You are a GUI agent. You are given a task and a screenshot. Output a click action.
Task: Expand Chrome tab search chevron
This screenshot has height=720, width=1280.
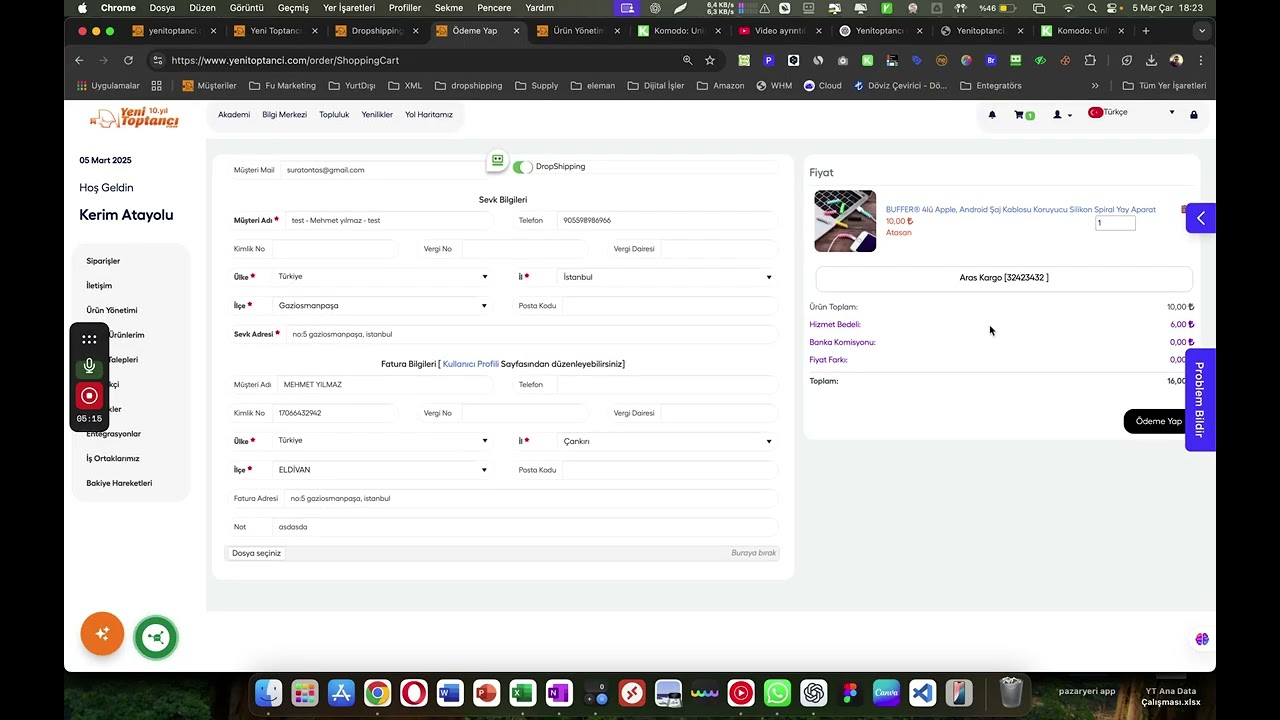[x=1202, y=31]
